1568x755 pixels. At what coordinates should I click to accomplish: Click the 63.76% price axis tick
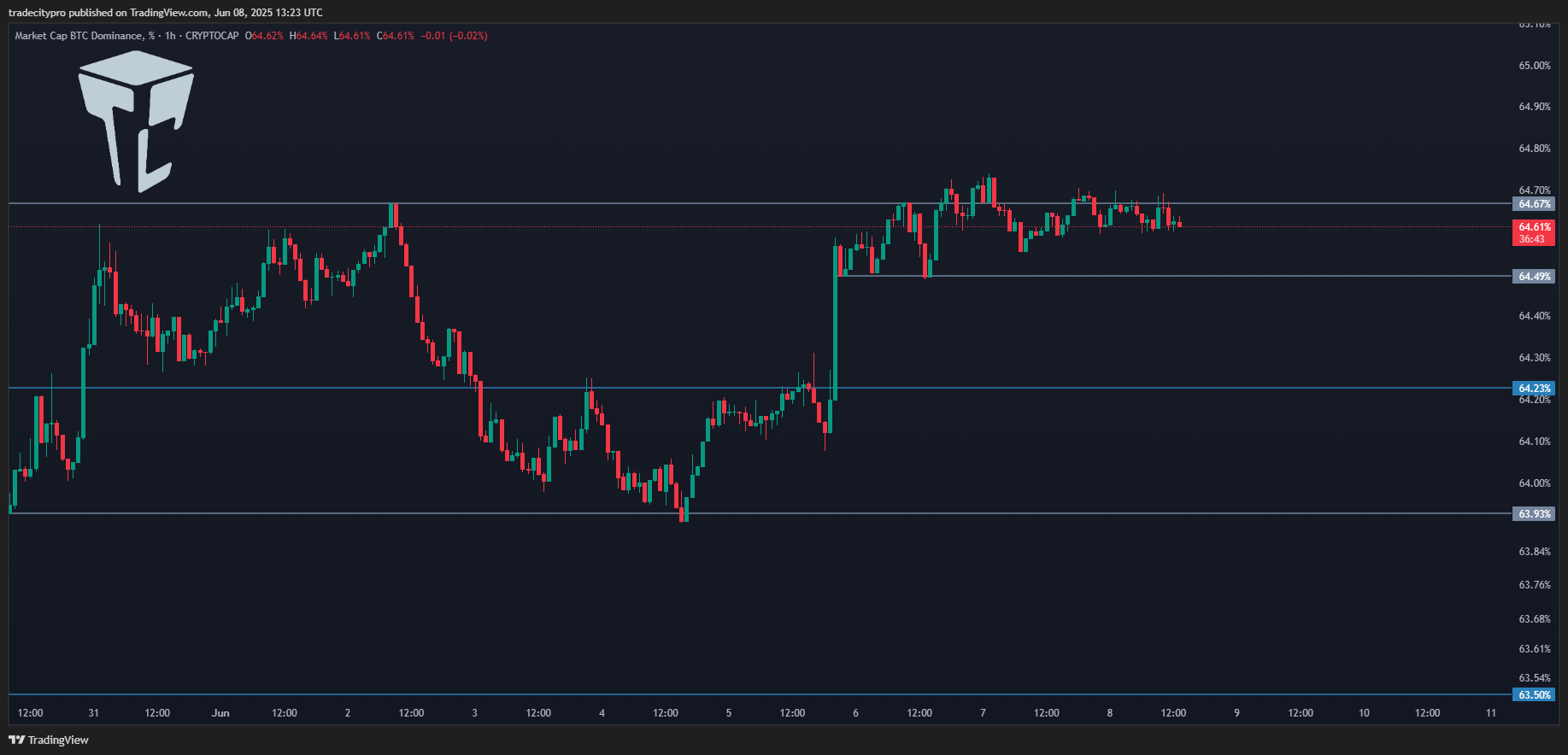(x=1535, y=585)
